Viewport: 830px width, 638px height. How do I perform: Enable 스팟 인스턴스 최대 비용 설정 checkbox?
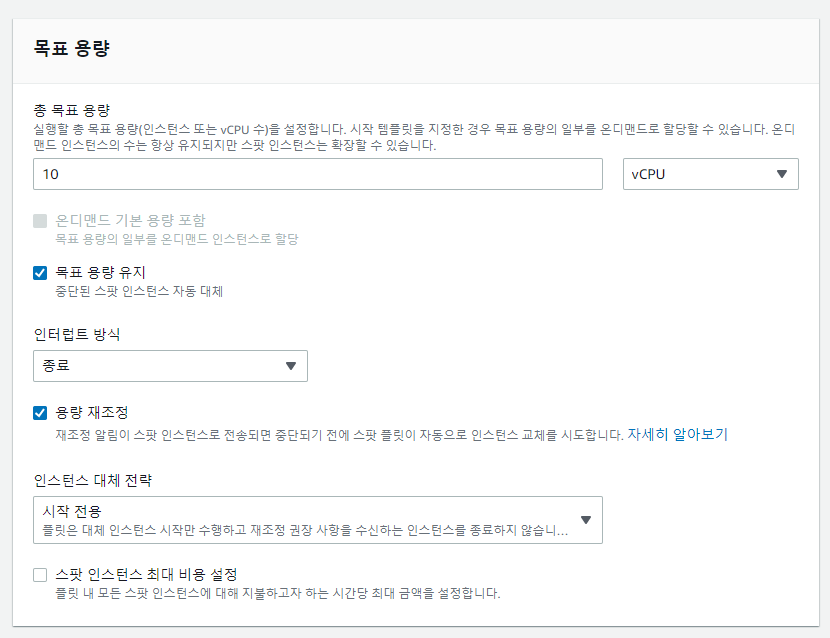click(40, 574)
